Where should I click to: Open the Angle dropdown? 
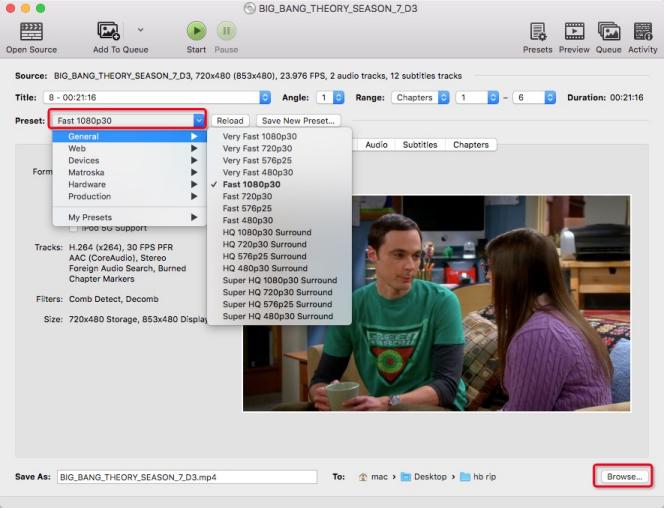pos(338,98)
